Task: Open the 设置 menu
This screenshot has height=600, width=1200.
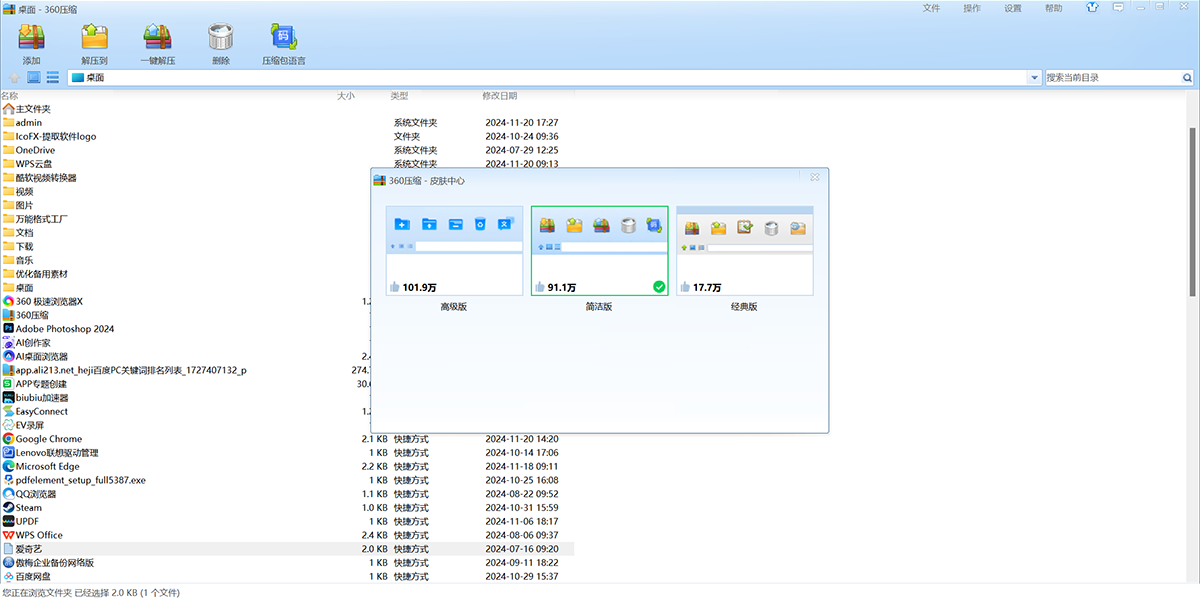Action: pos(1013,8)
